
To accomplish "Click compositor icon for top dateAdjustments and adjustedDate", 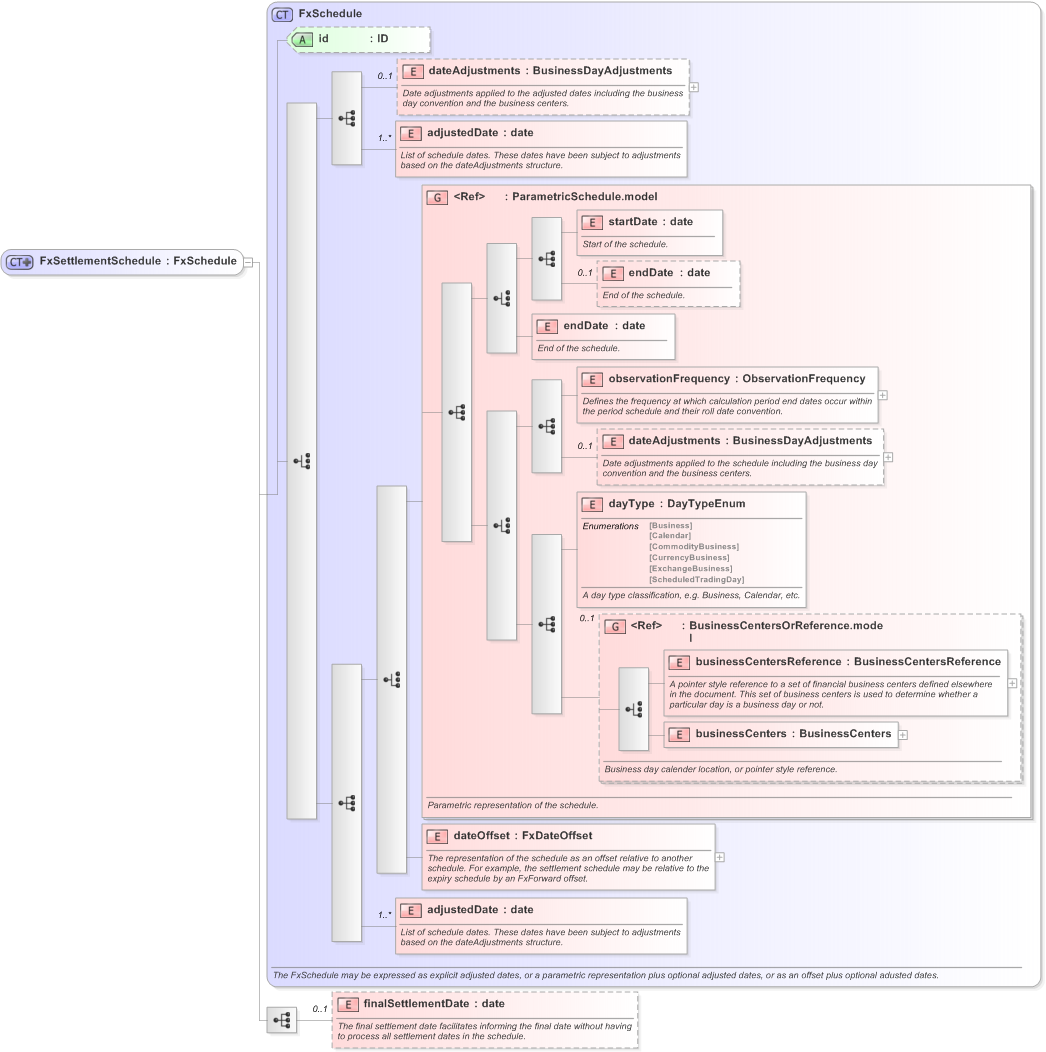I will click(347, 119).
